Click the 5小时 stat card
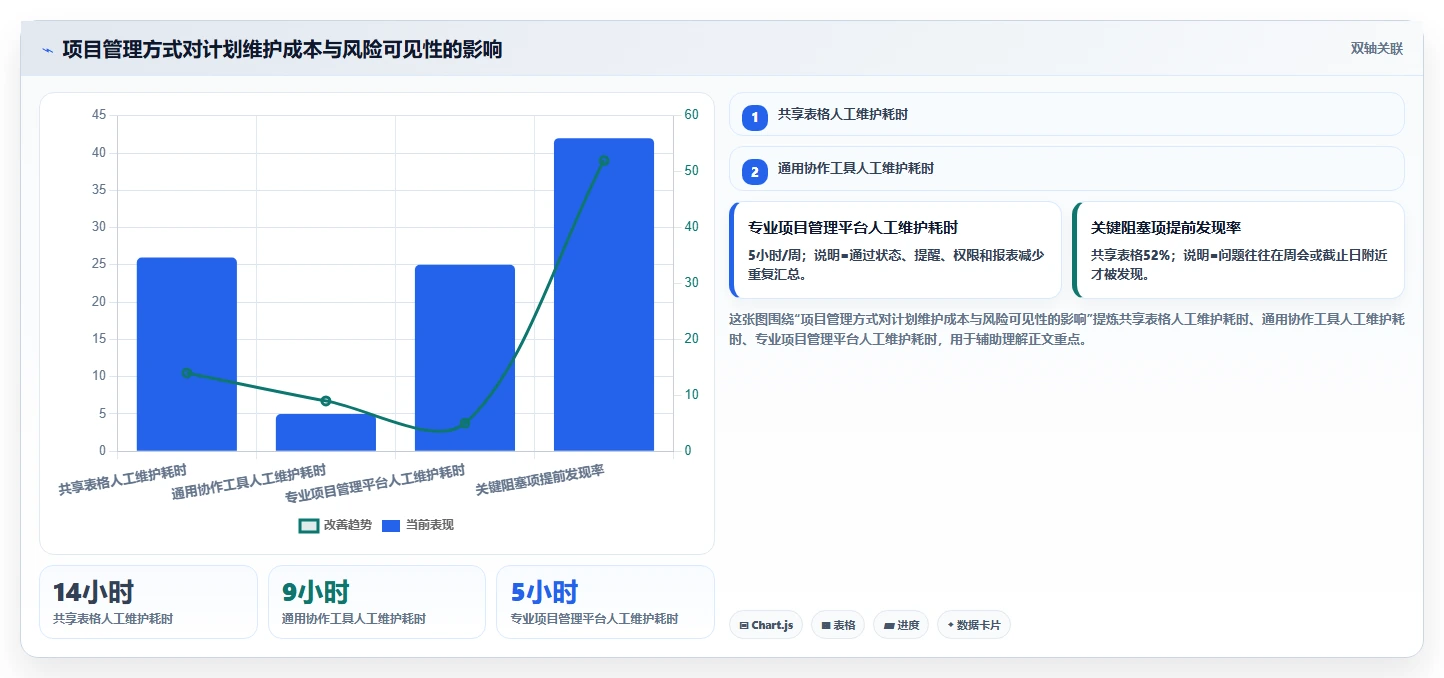Viewport: 1444px width, 678px height. pyautogui.click(x=605, y=602)
